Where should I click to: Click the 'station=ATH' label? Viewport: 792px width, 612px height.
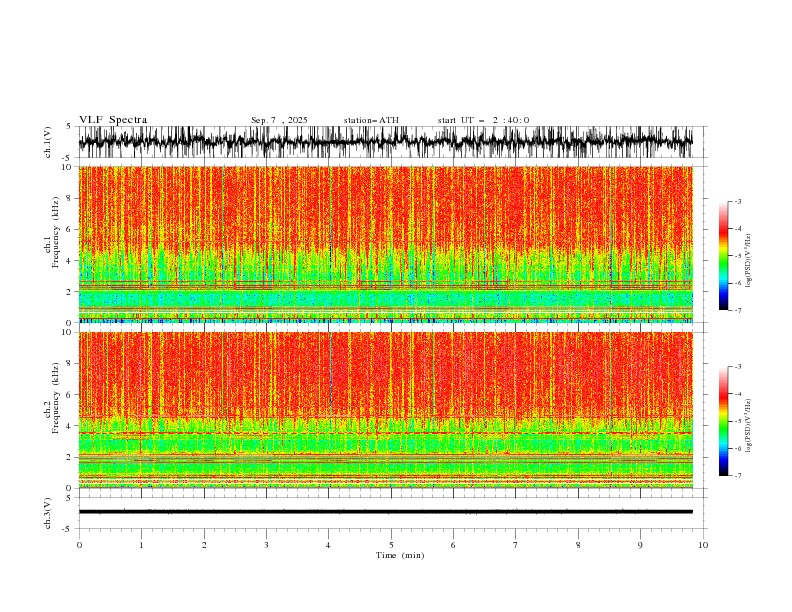tap(371, 120)
